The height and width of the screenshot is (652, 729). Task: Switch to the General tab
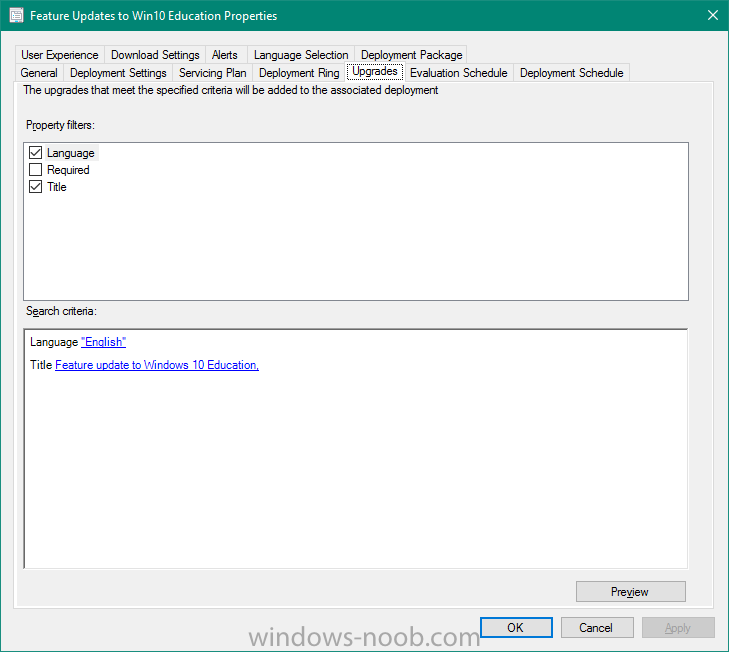pos(39,73)
